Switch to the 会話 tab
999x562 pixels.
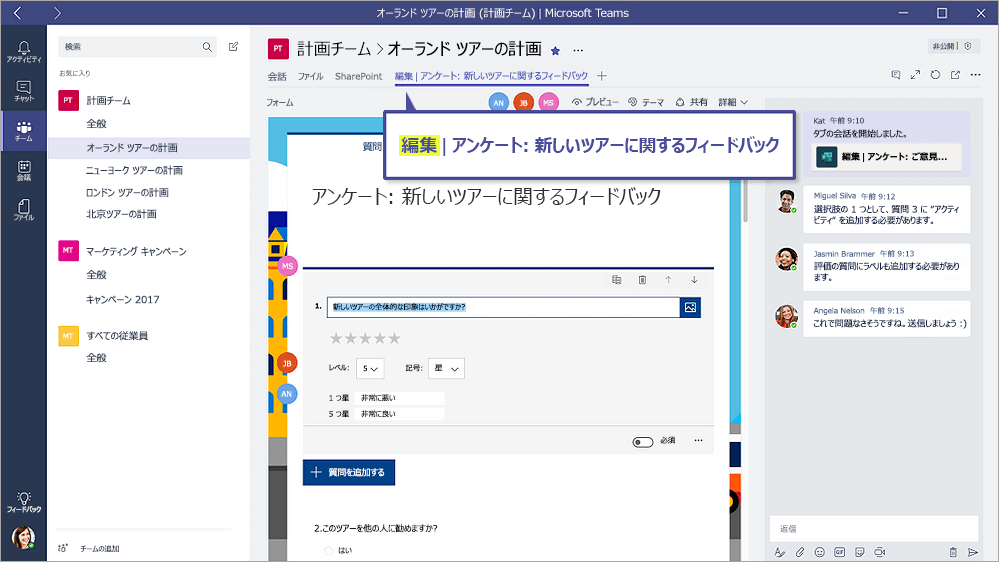pos(277,76)
